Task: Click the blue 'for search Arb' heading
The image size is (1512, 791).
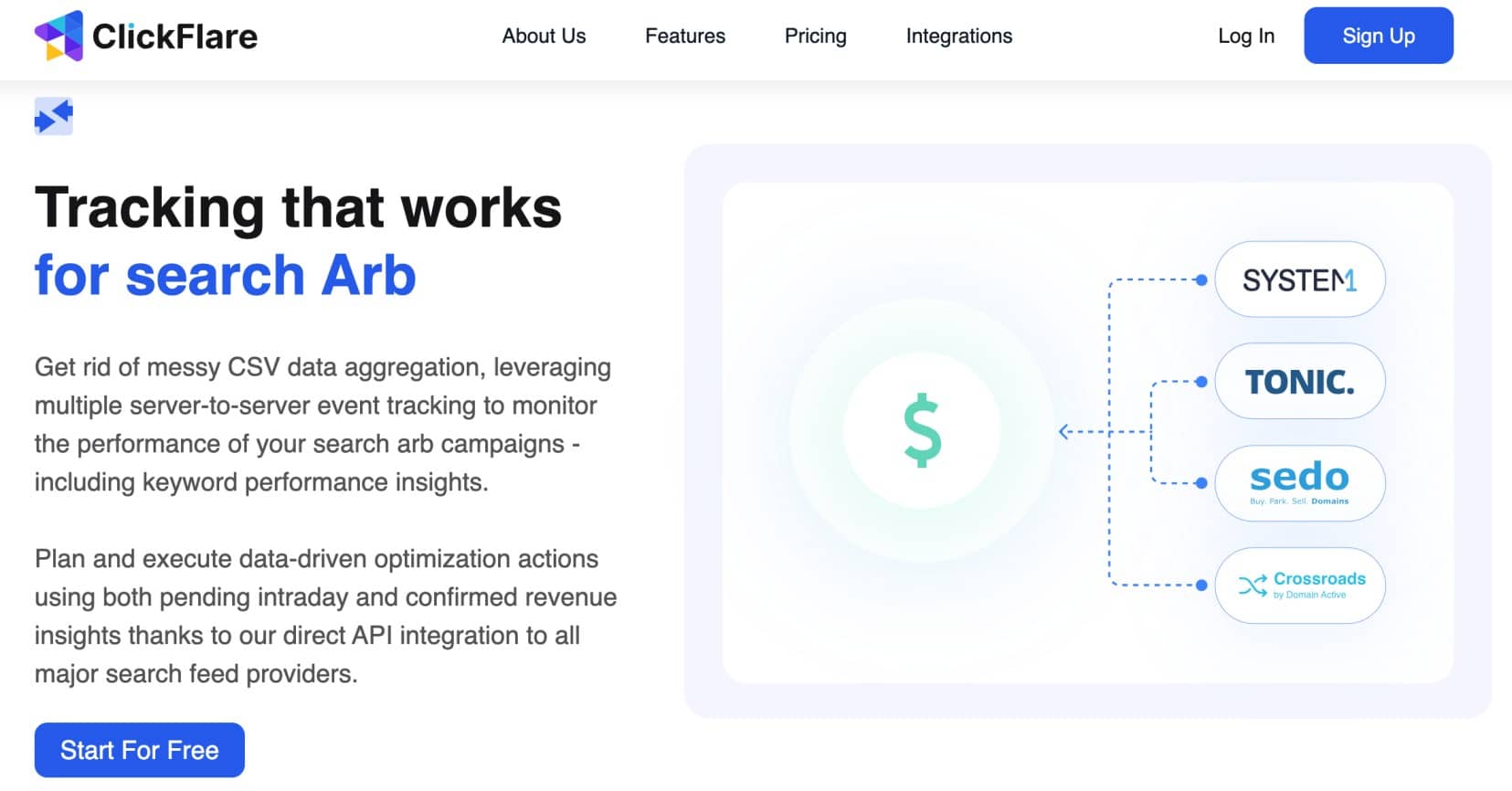Action: point(226,276)
